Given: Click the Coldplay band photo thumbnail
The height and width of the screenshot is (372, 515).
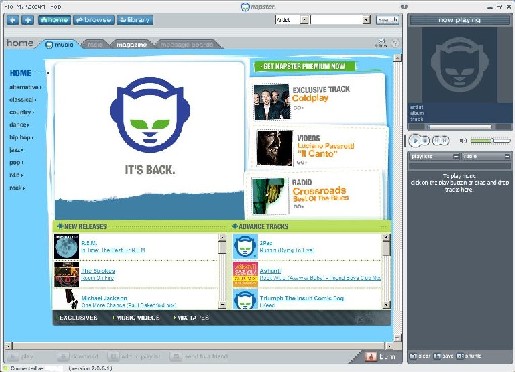Looking at the screenshot, I should tap(271, 102).
